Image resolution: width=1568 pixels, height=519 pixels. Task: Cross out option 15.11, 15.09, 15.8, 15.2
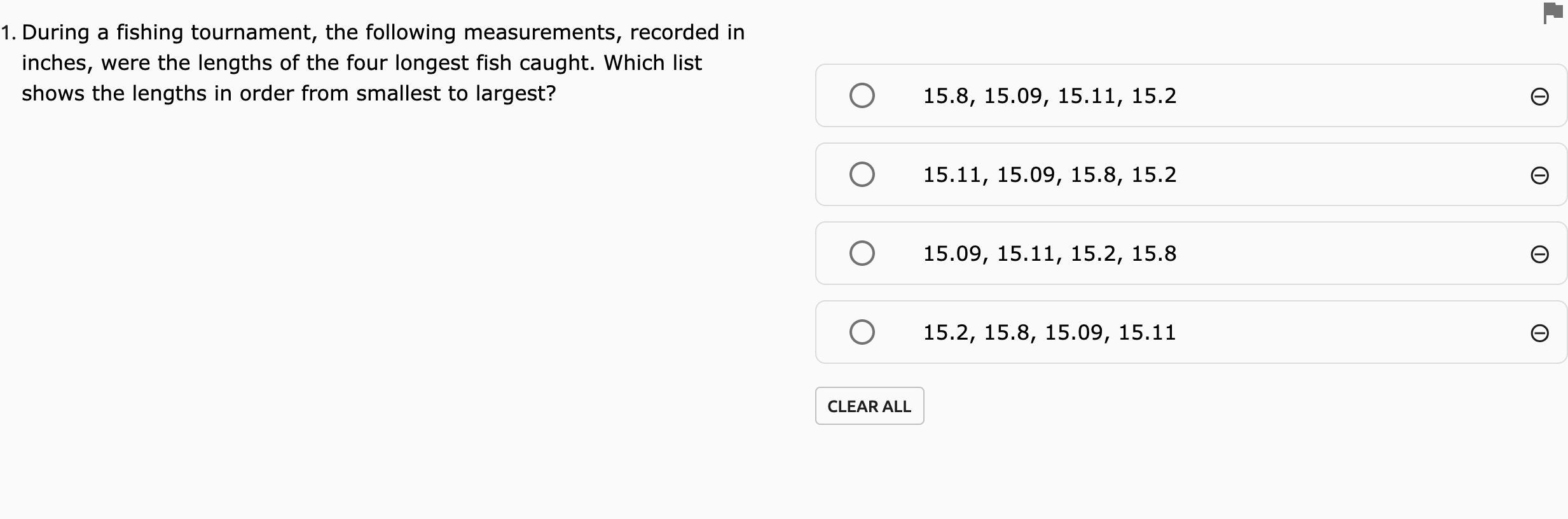tap(1539, 175)
